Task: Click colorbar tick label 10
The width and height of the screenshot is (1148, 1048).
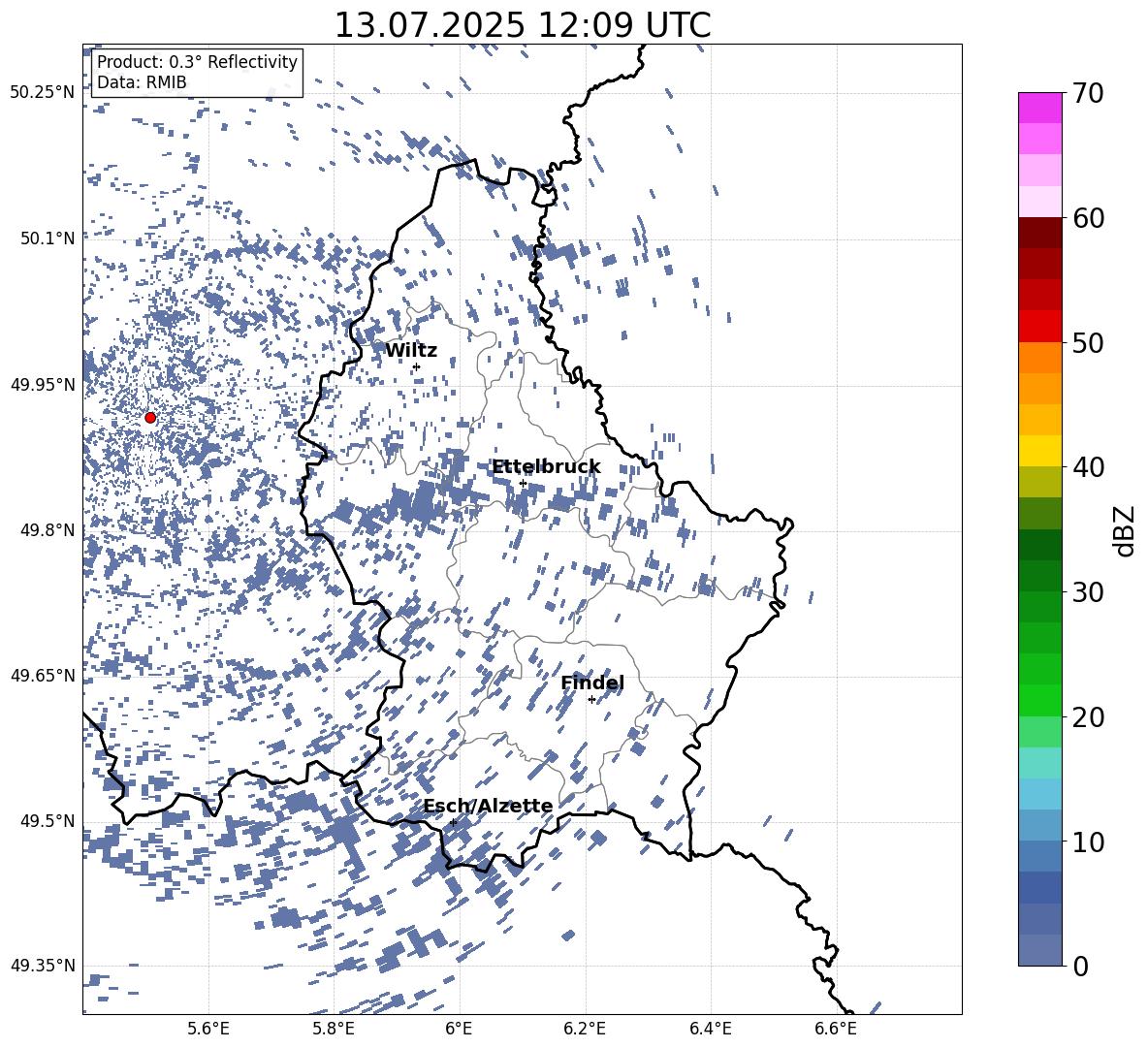Action: [x=1088, y=842]
